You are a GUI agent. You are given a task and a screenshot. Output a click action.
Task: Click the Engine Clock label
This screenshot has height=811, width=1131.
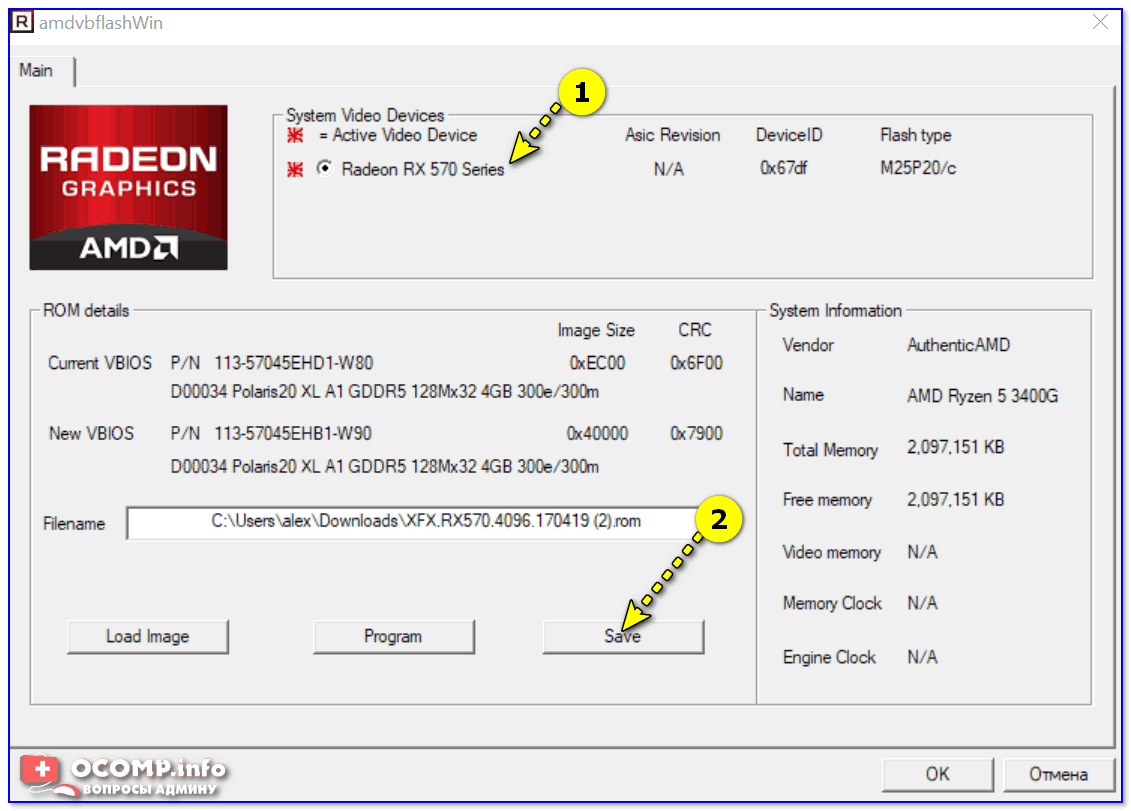[x=829, y=657]
